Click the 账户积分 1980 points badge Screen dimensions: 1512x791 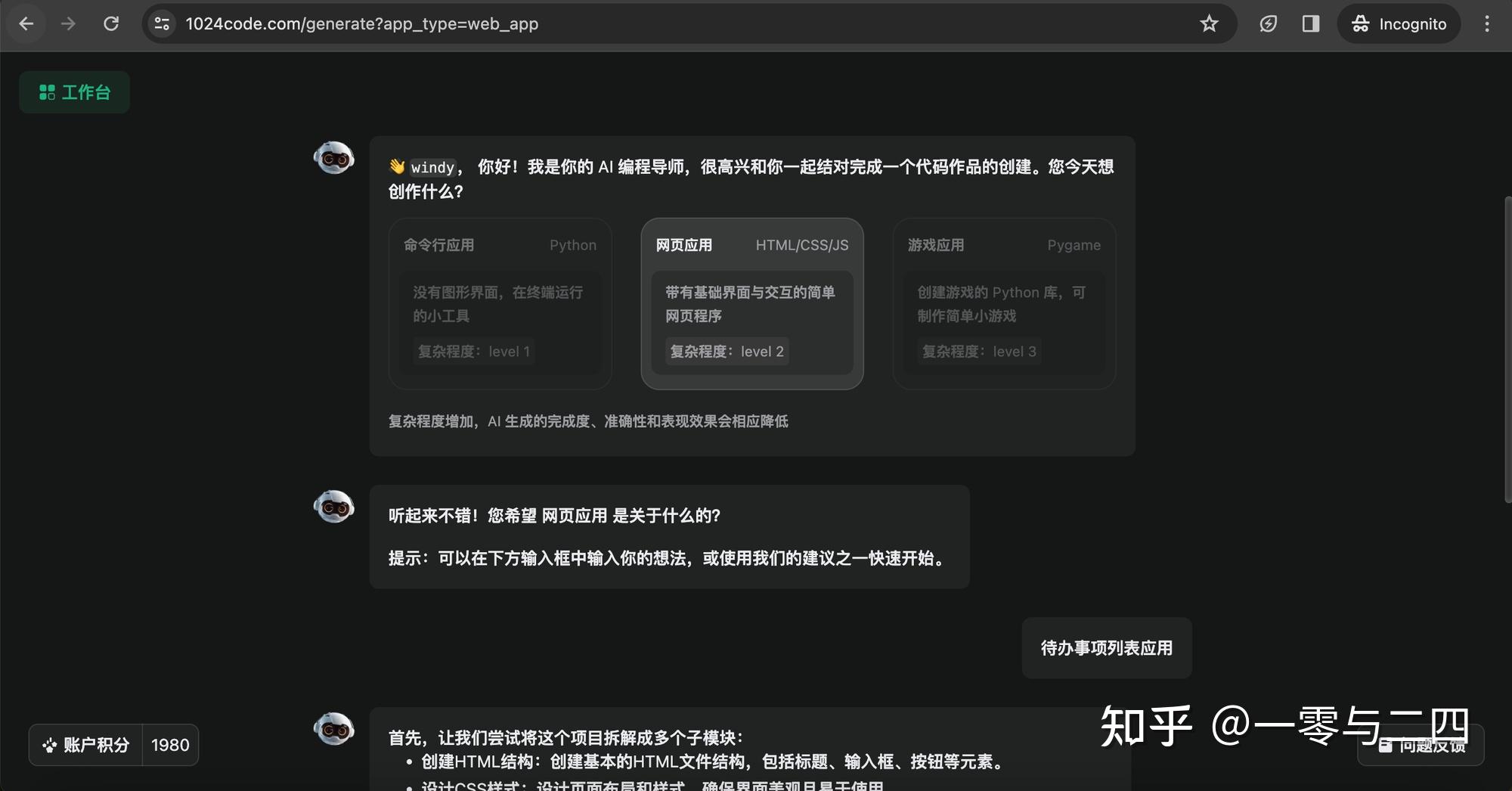(x=113, y=745)
